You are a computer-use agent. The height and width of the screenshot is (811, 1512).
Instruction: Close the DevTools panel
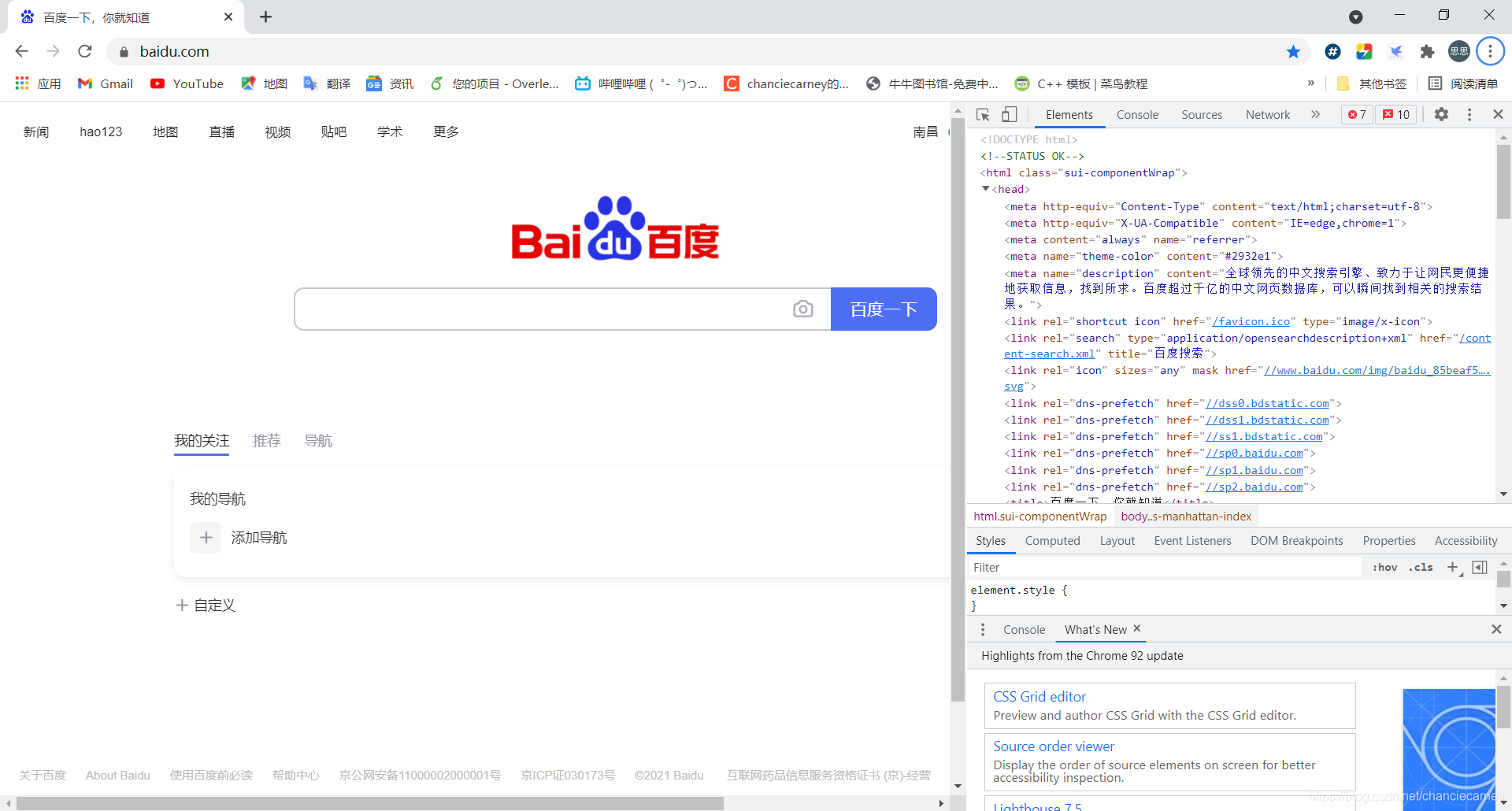pos(1498,114)
